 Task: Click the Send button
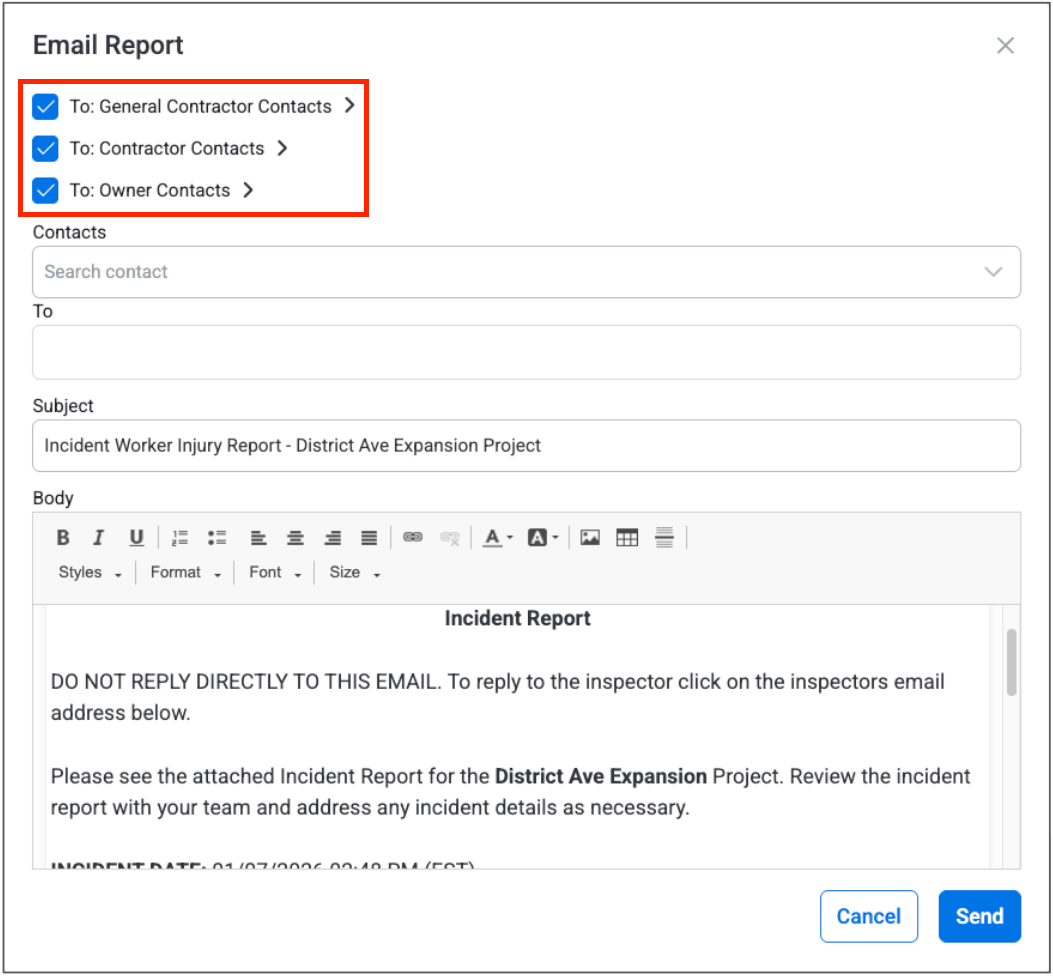(x=979, y=917)
